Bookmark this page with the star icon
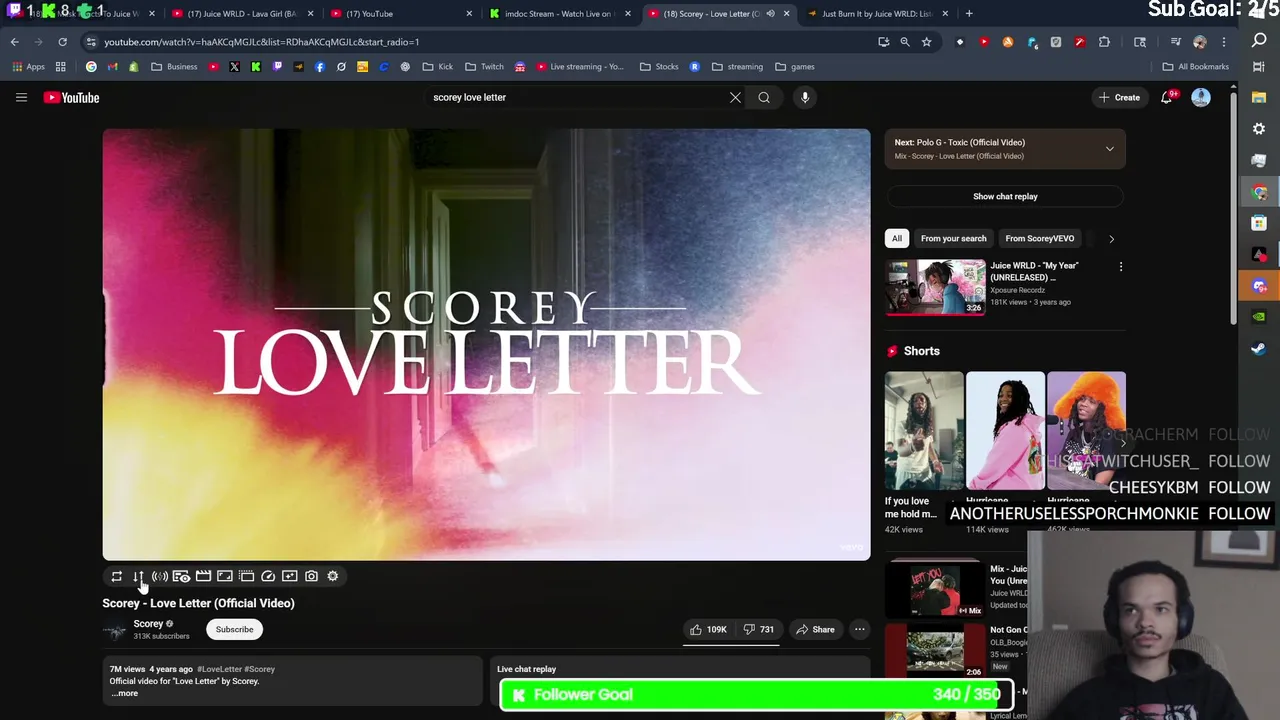 (927, 42)
